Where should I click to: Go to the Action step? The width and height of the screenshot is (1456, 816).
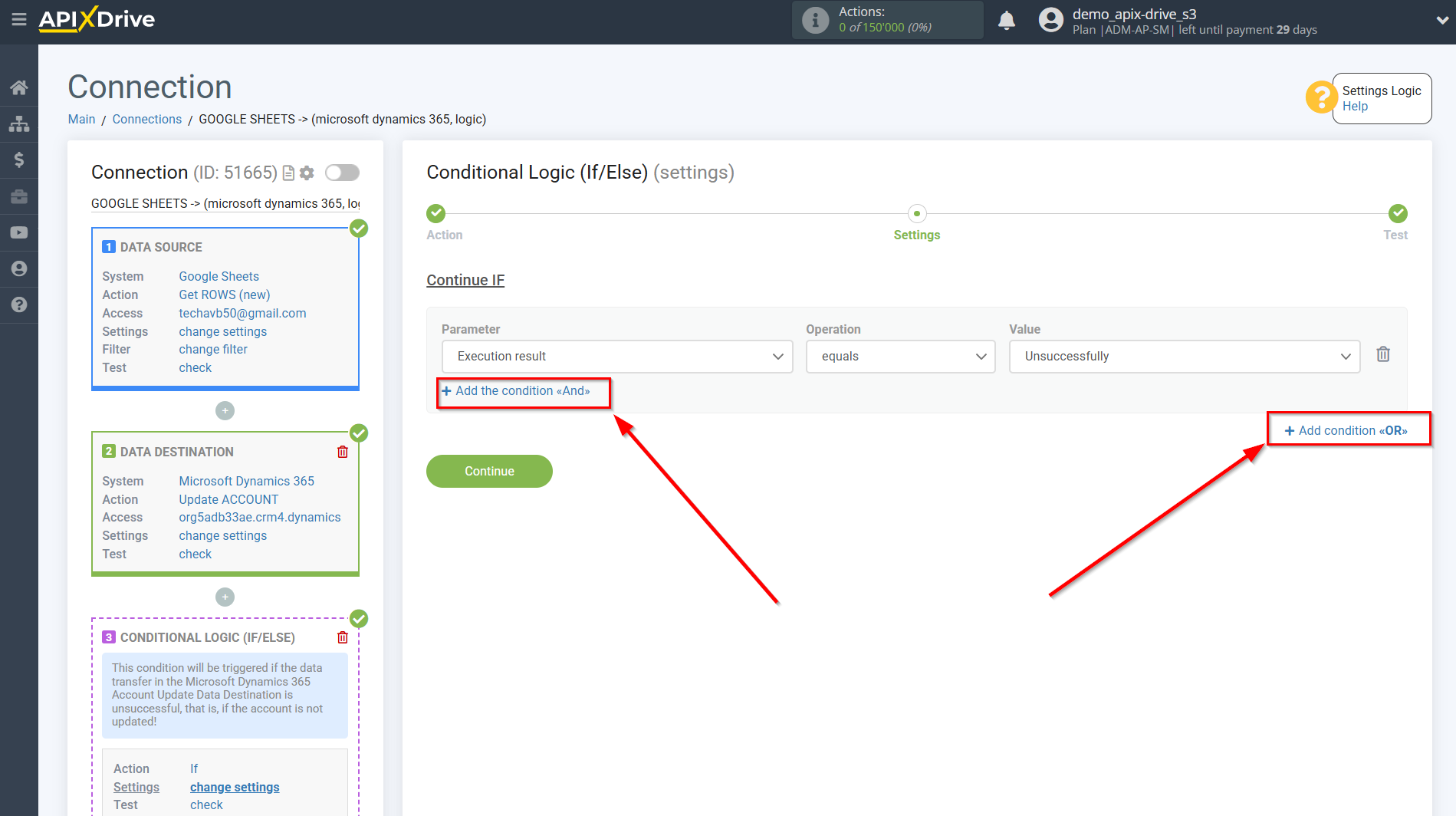(x=436, y=213)
